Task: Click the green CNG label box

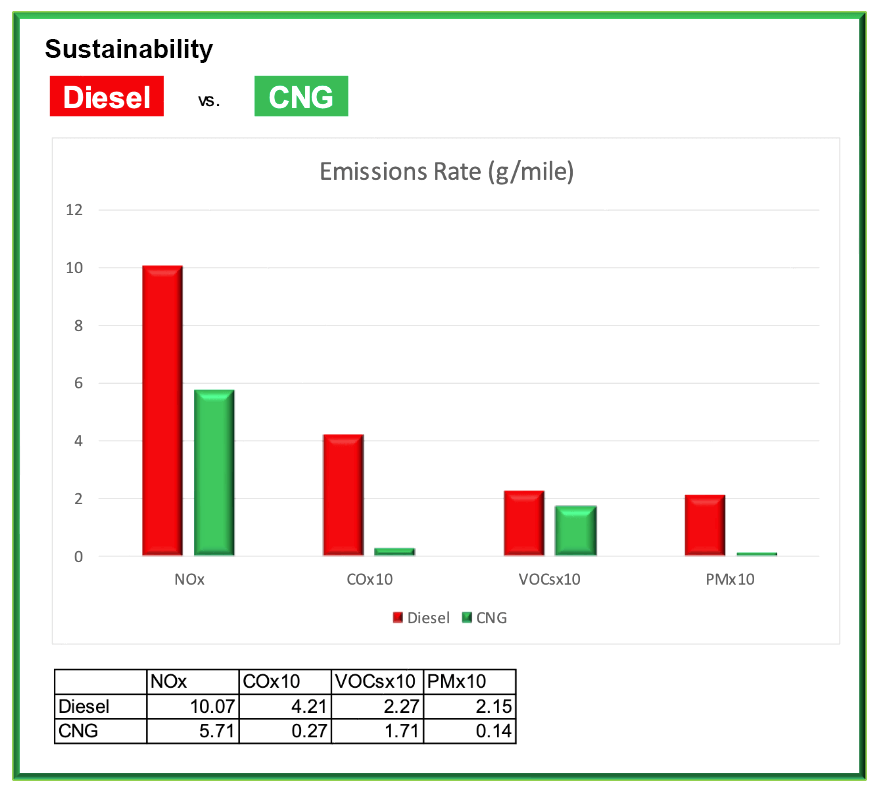Action: click(x=301, y=97)
